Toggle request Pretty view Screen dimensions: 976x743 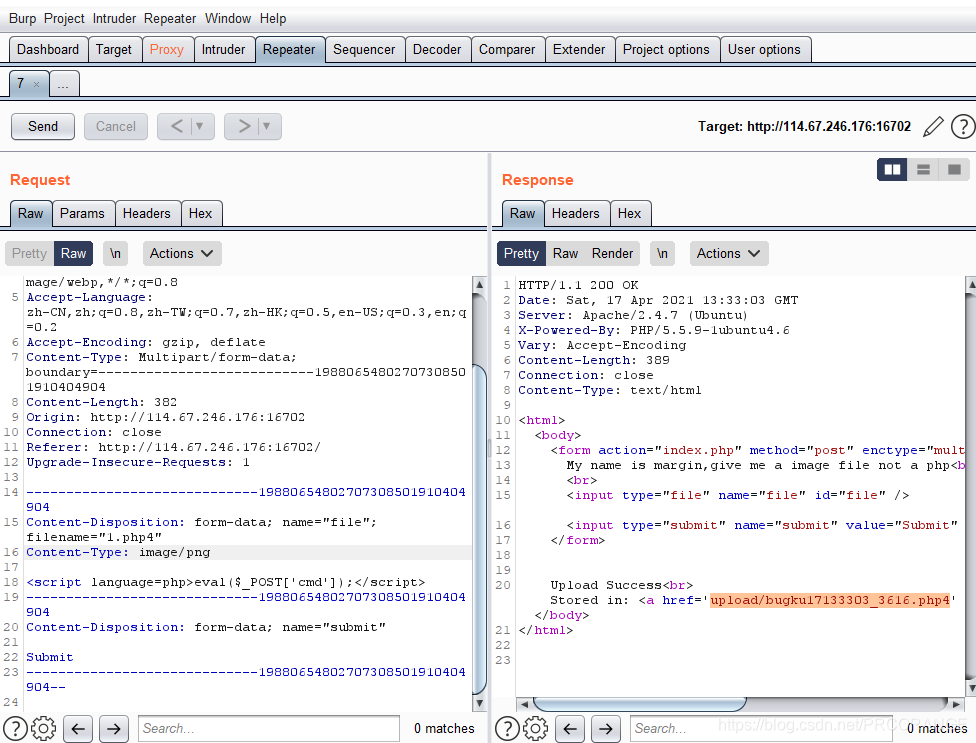point(29,254)
